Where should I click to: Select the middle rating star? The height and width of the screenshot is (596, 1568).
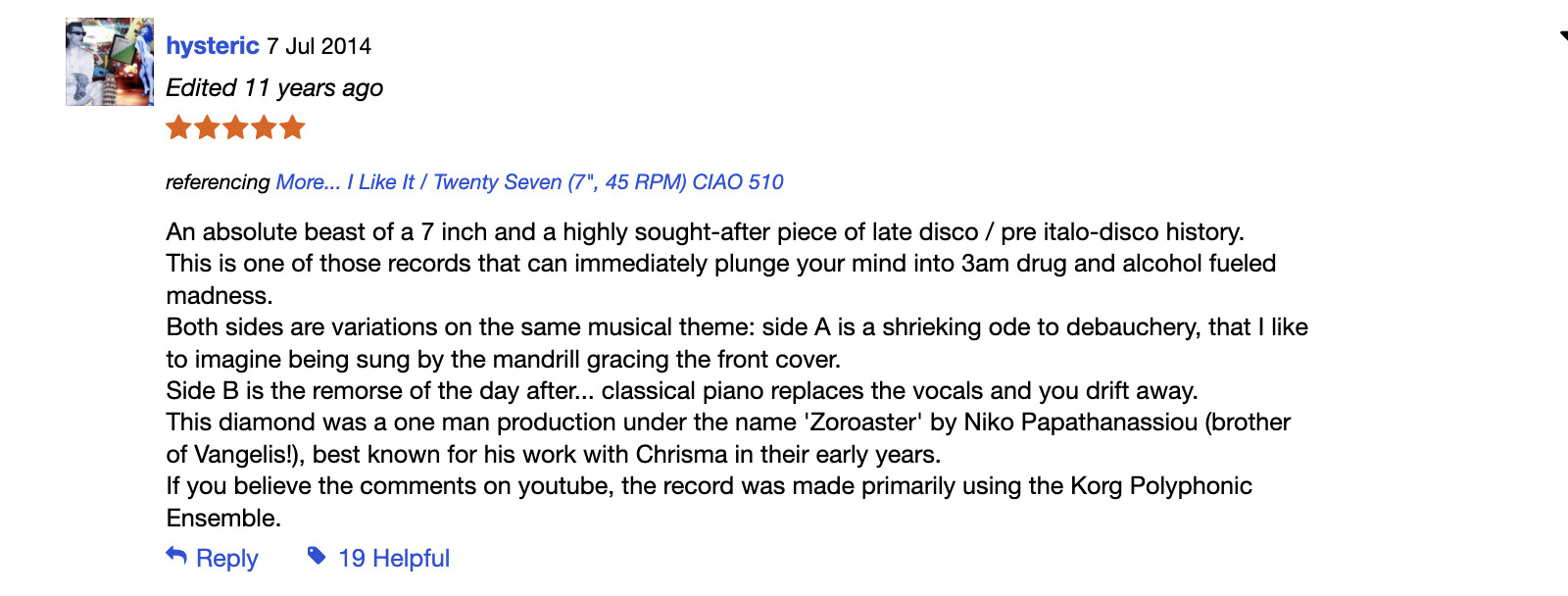[x=235, y=127]
